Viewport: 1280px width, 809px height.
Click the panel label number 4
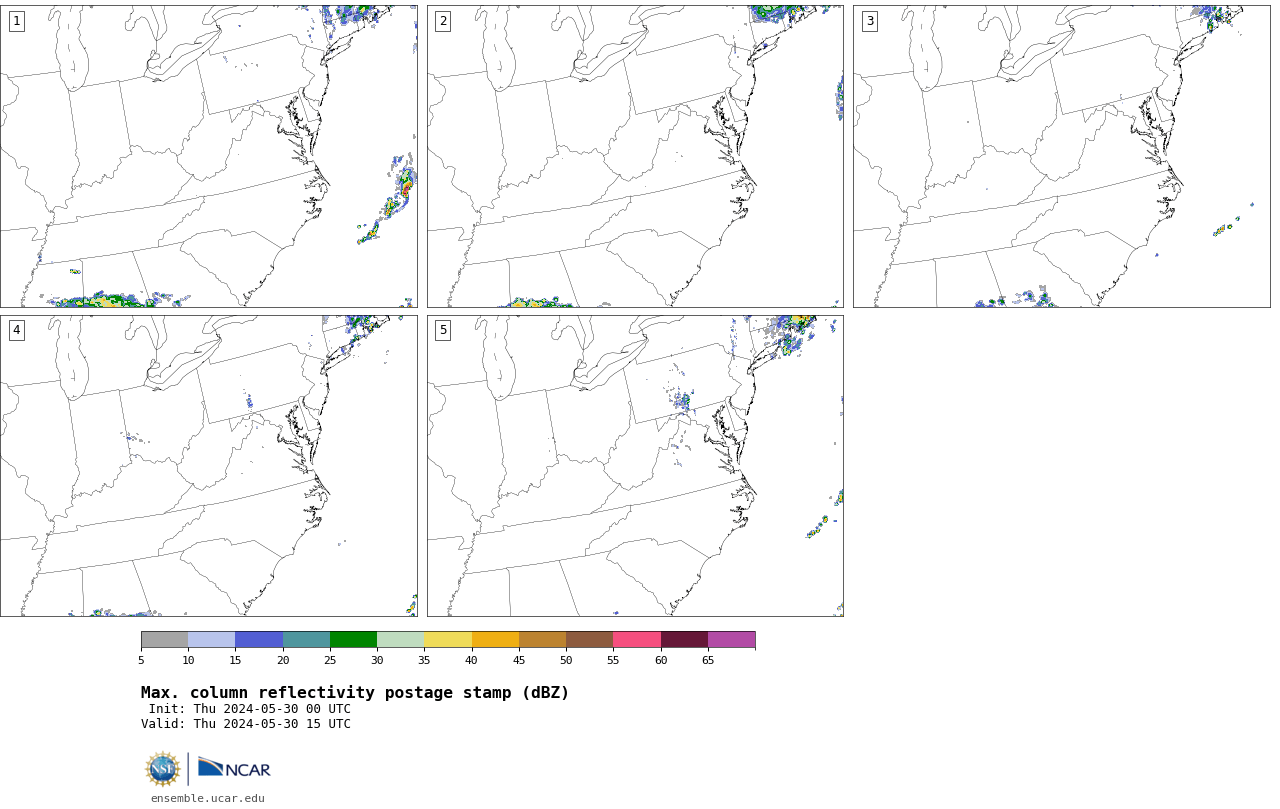(16, 330)
